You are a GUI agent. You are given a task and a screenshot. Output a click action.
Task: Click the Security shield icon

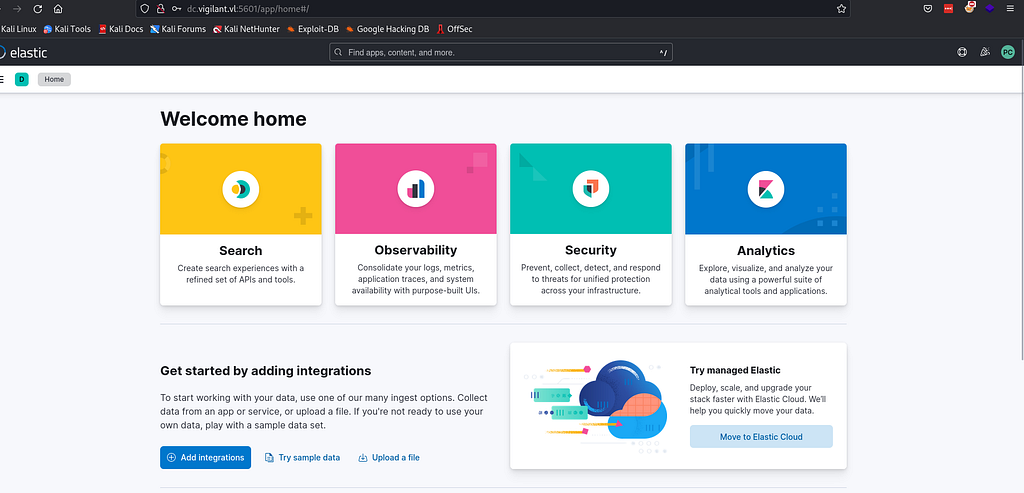click(591, 189)
